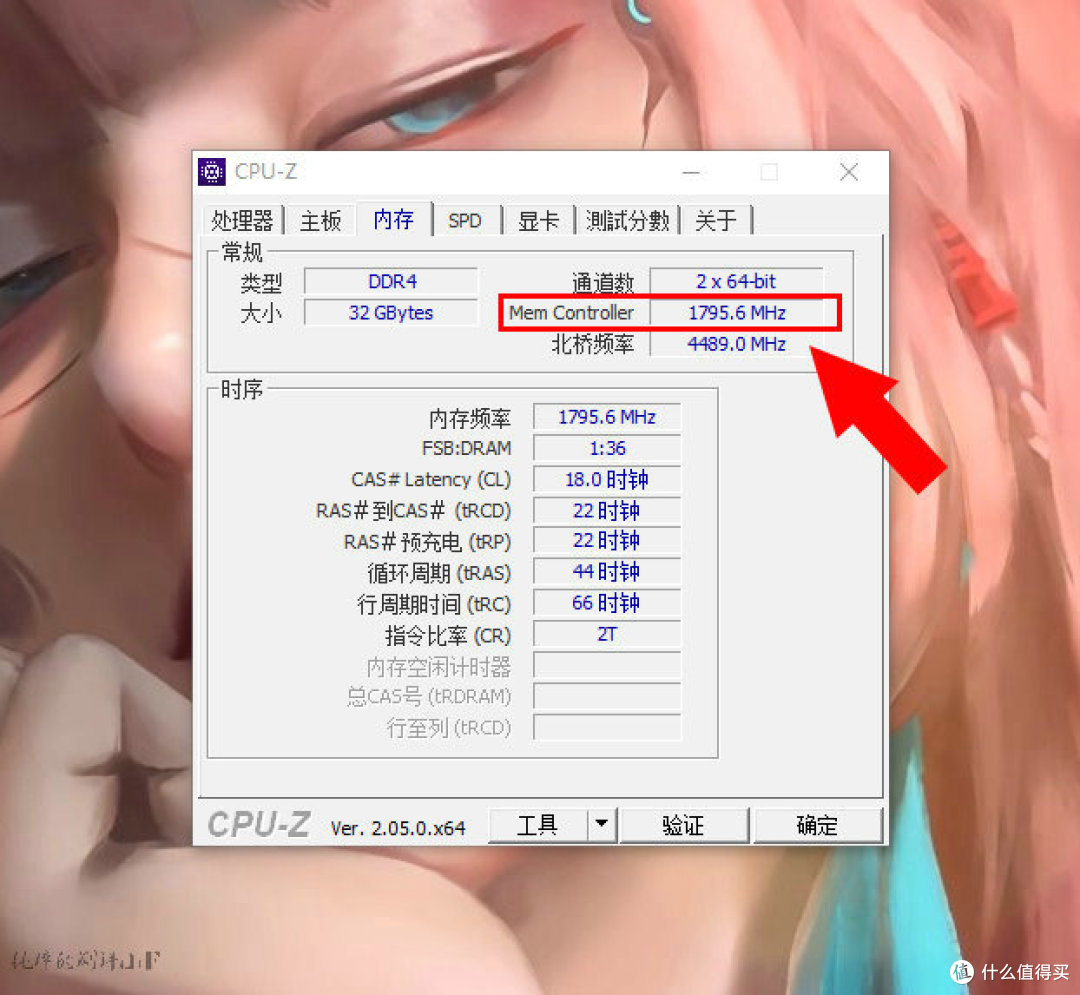Click the Mem Controller label
Image resolution: width=1080 pixels, height=995 pixels.
tap(571, 313)
